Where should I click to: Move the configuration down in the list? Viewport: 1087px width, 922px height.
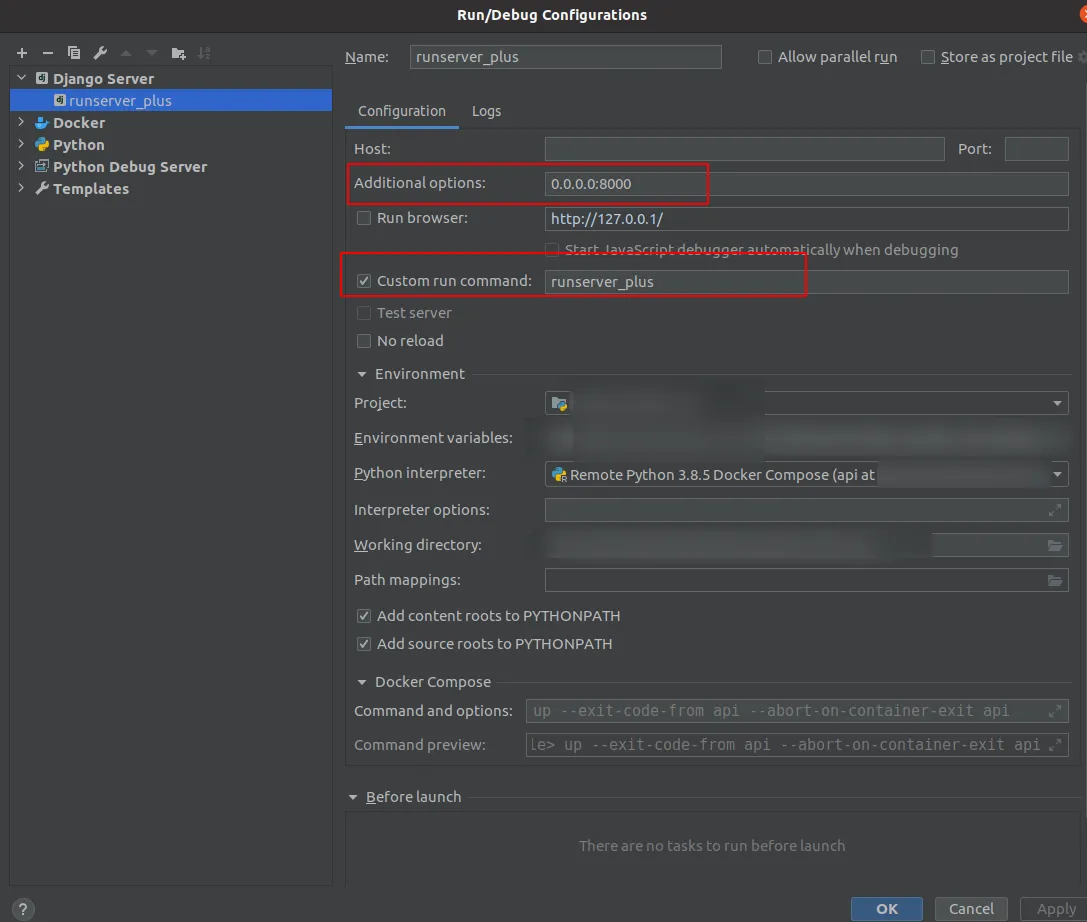[x=152, y=53]
